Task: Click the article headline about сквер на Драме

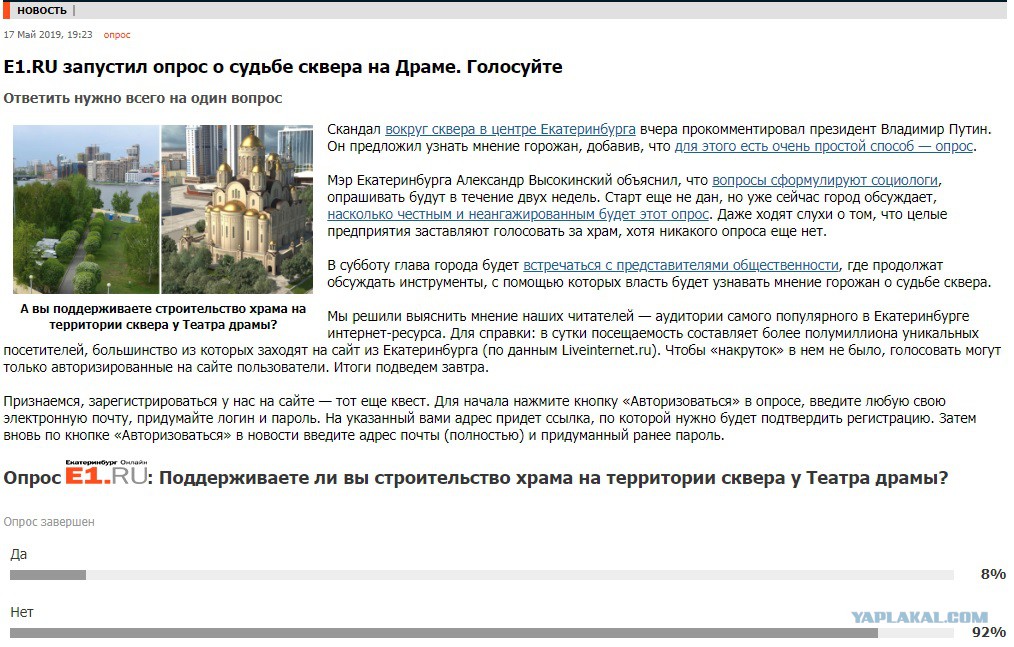Action: 283,67
